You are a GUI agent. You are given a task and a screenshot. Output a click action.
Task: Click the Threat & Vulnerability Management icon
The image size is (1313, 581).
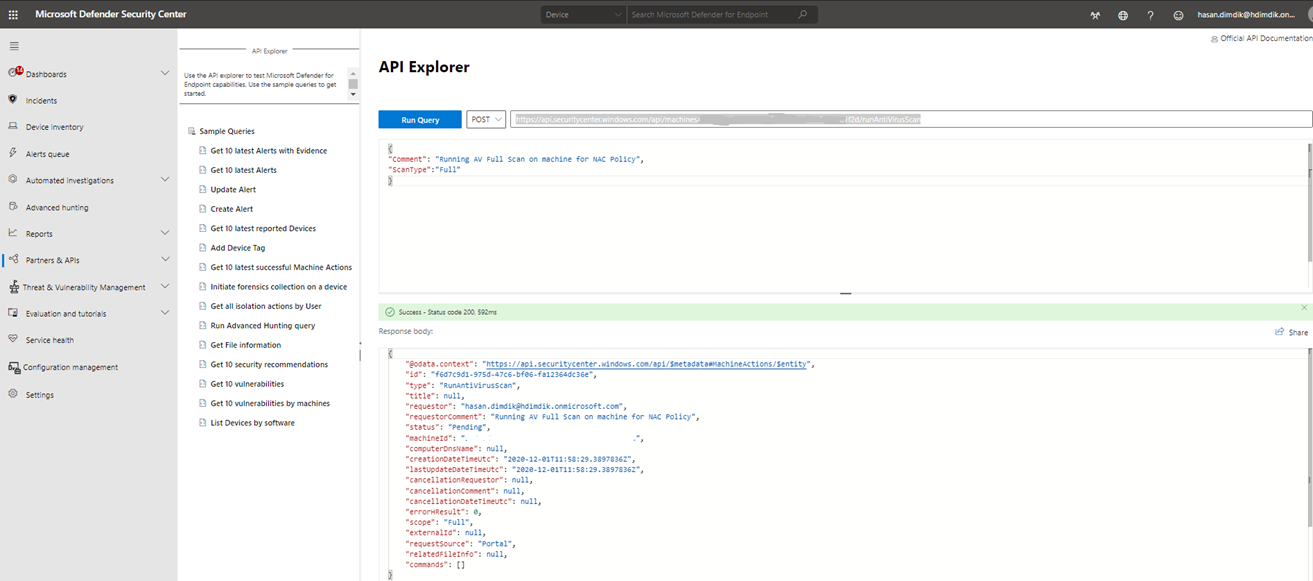click(x=14, y=287)
